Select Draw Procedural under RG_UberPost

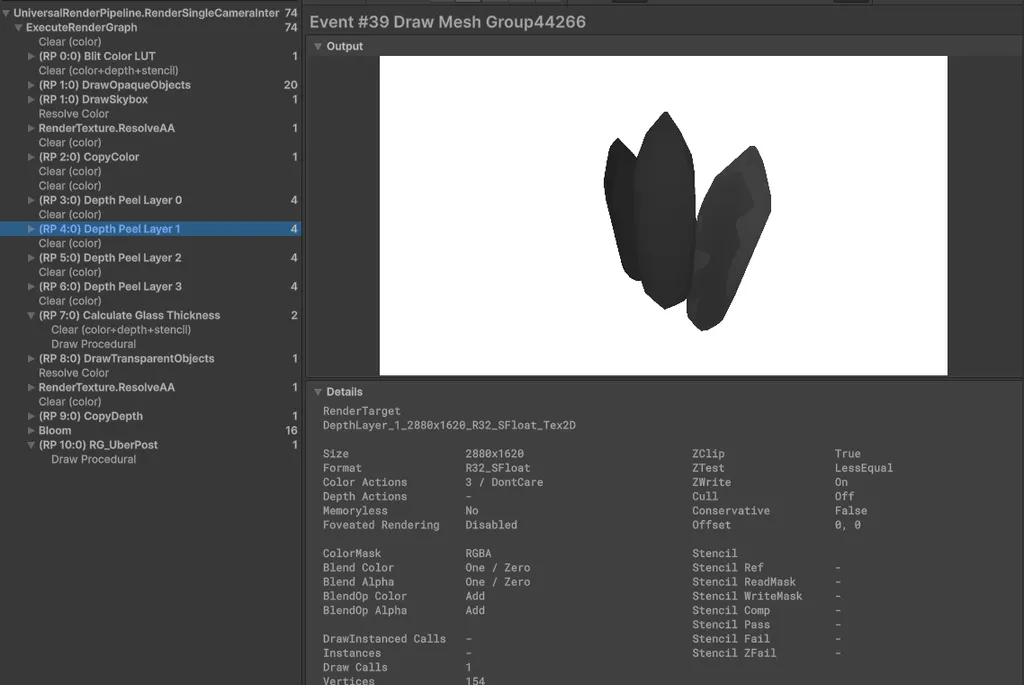93,459
